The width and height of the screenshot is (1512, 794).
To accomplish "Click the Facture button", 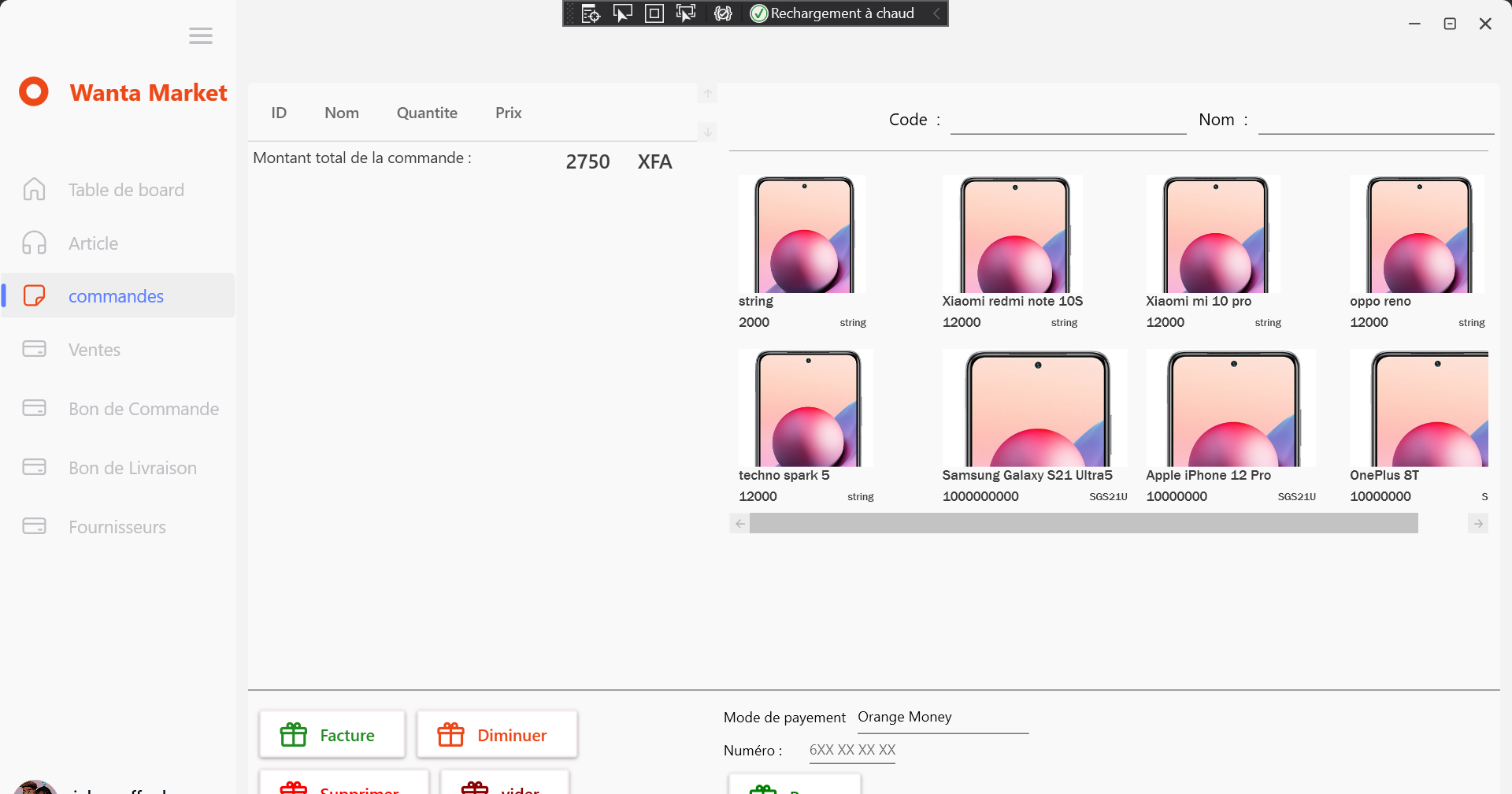I will click(332, 734).
